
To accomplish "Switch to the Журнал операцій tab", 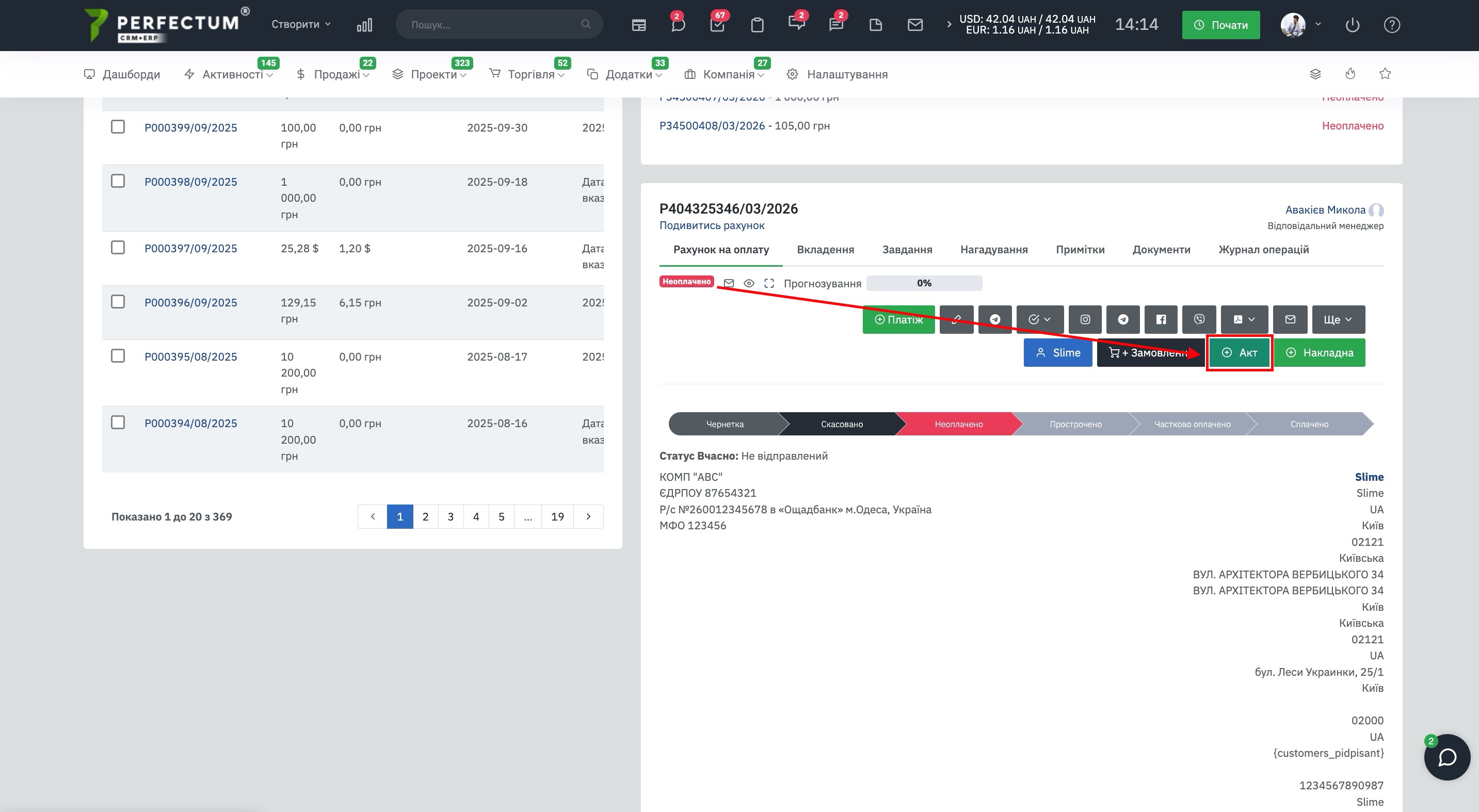I will (1263, 250).
